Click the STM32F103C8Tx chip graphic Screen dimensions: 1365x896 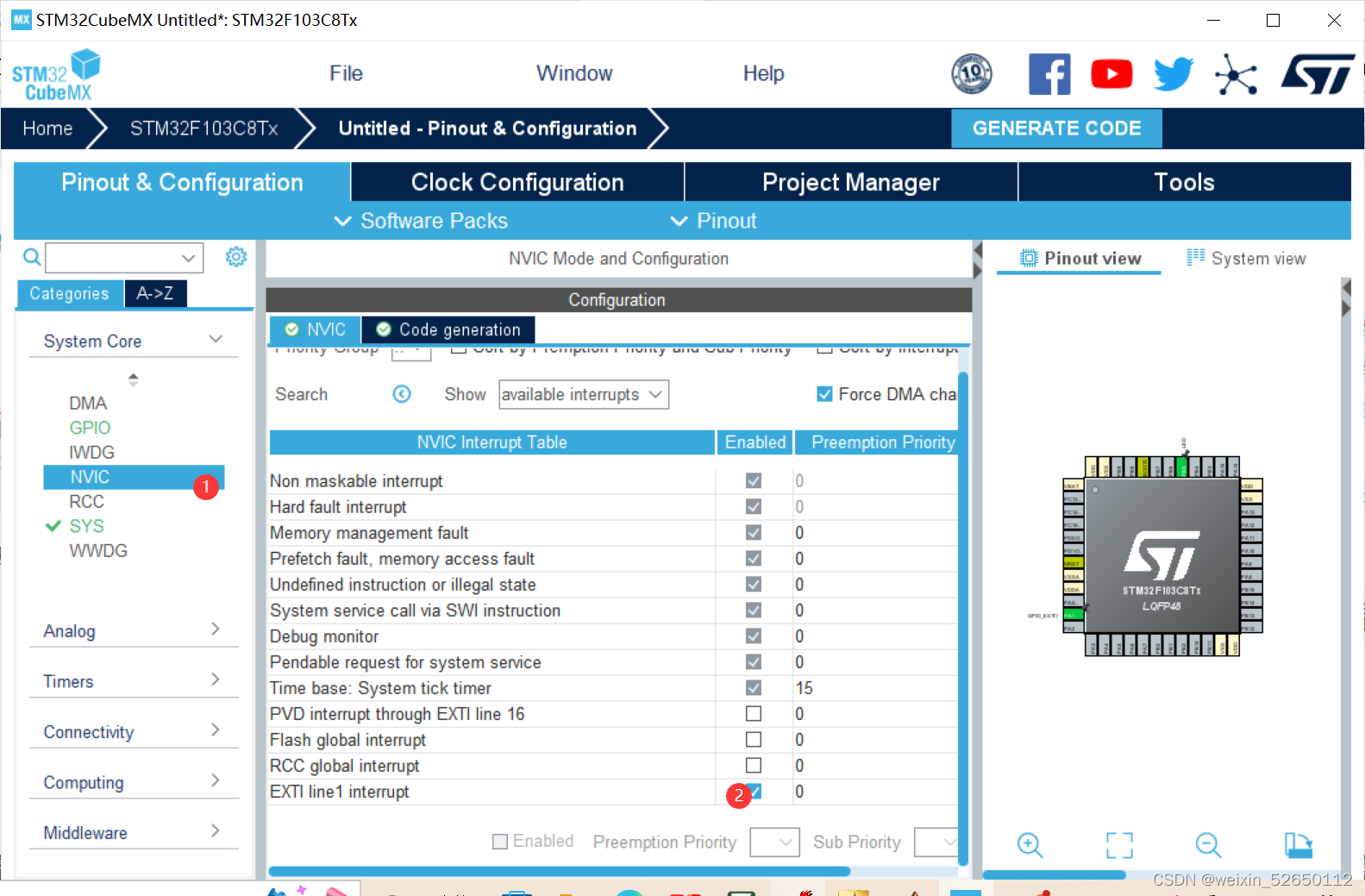pos(1162,556)
